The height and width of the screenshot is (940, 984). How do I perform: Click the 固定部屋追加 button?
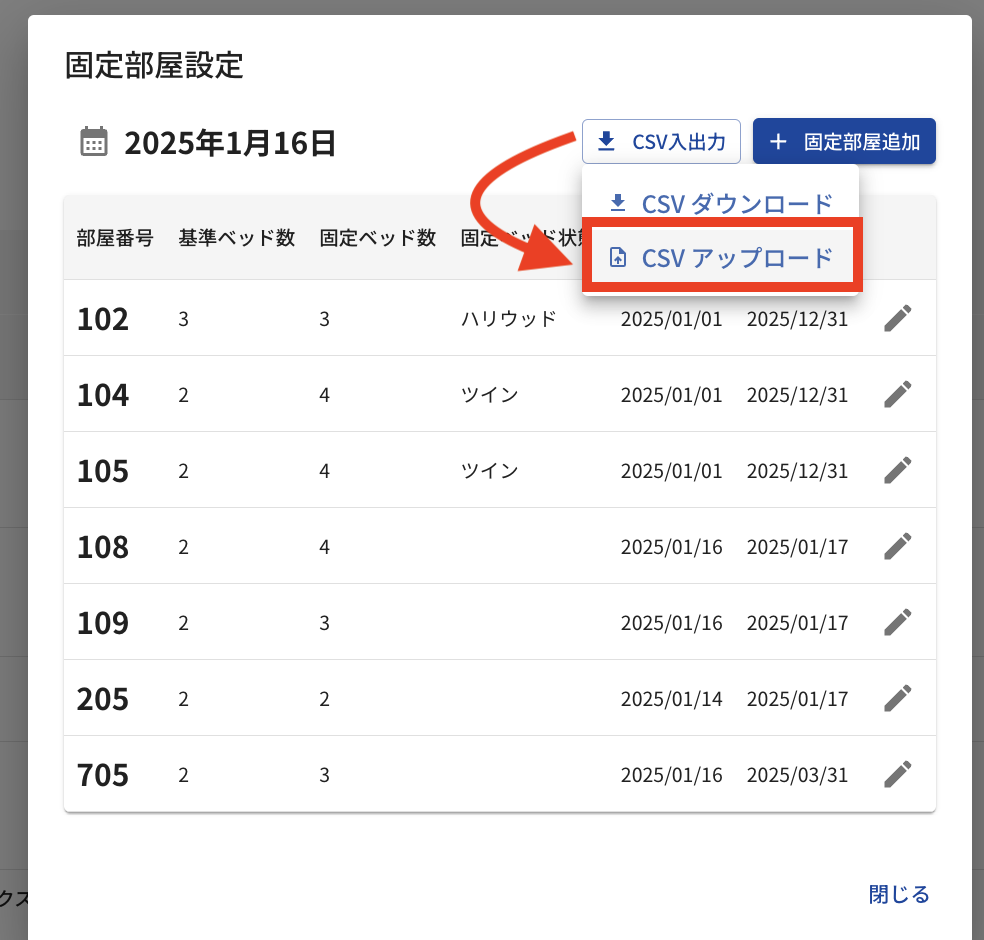844,142
